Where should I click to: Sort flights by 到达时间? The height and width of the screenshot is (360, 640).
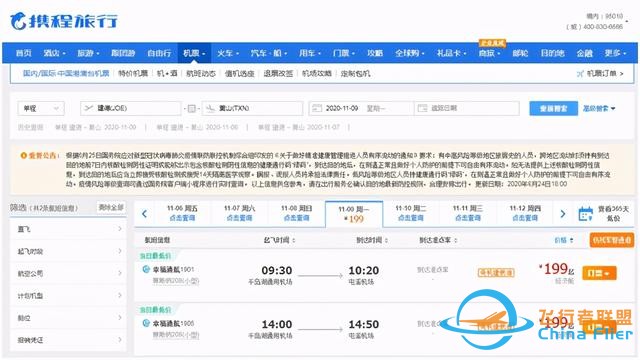pos(371,240)
